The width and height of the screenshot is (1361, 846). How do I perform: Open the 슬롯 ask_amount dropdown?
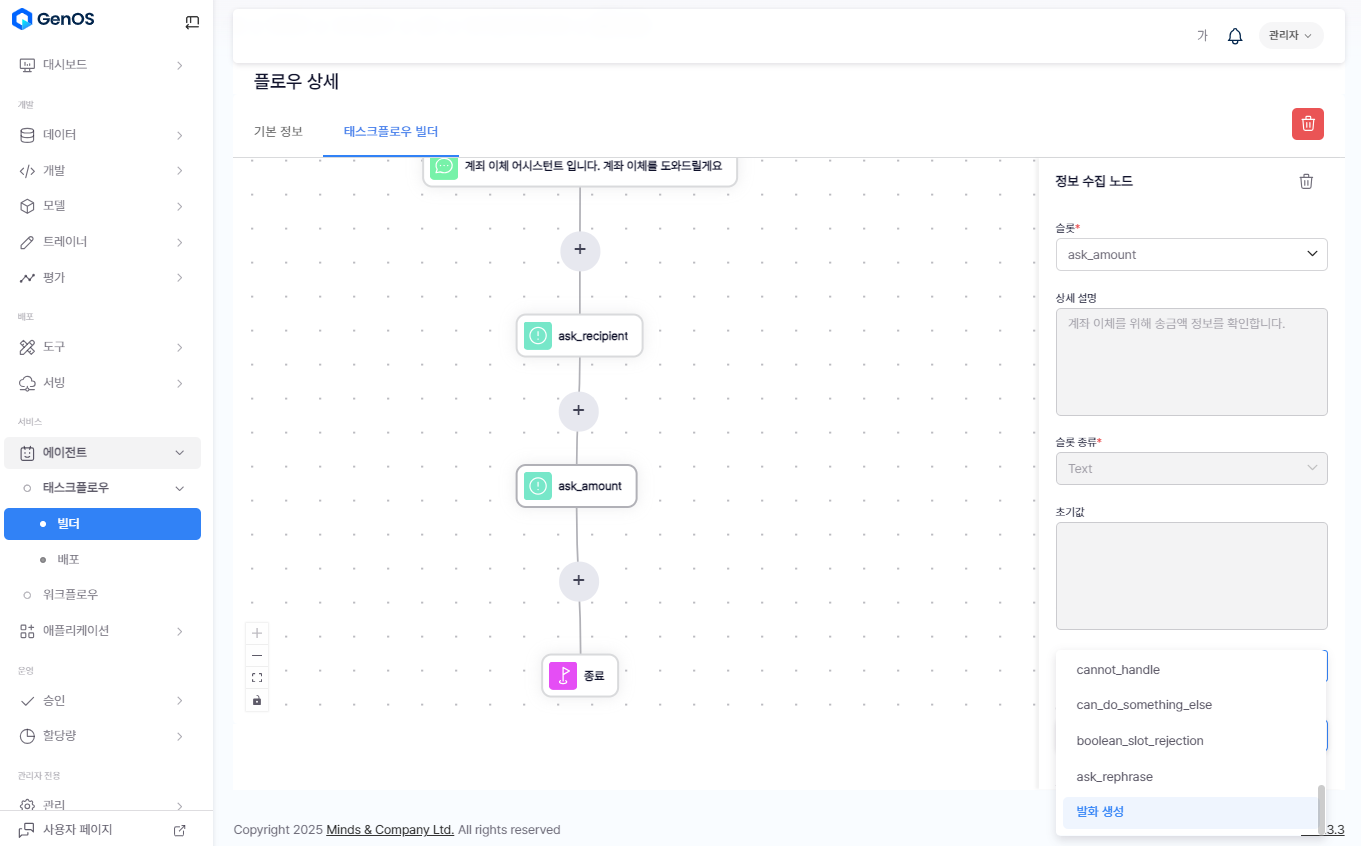pyautogui.click(x=1191, y=254)
